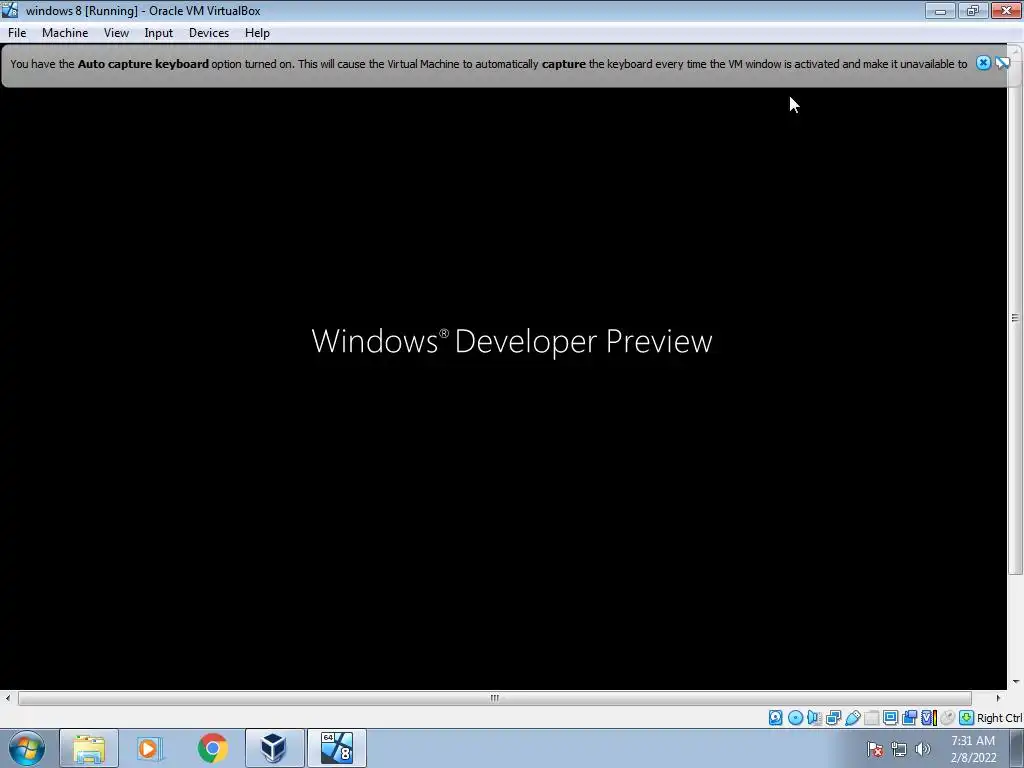Image resolution: width=1024 pixels, height=768 pixels.
Task: Click the horizontal scrollbar left arrow
Action: [x=8, y=697]
